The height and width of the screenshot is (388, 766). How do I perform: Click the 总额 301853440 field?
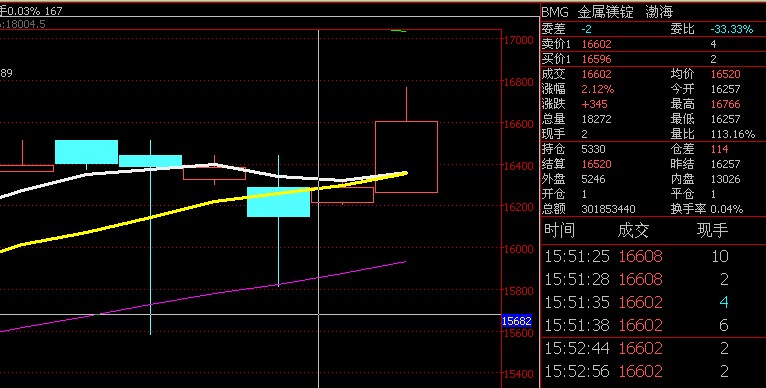[589, 209]
